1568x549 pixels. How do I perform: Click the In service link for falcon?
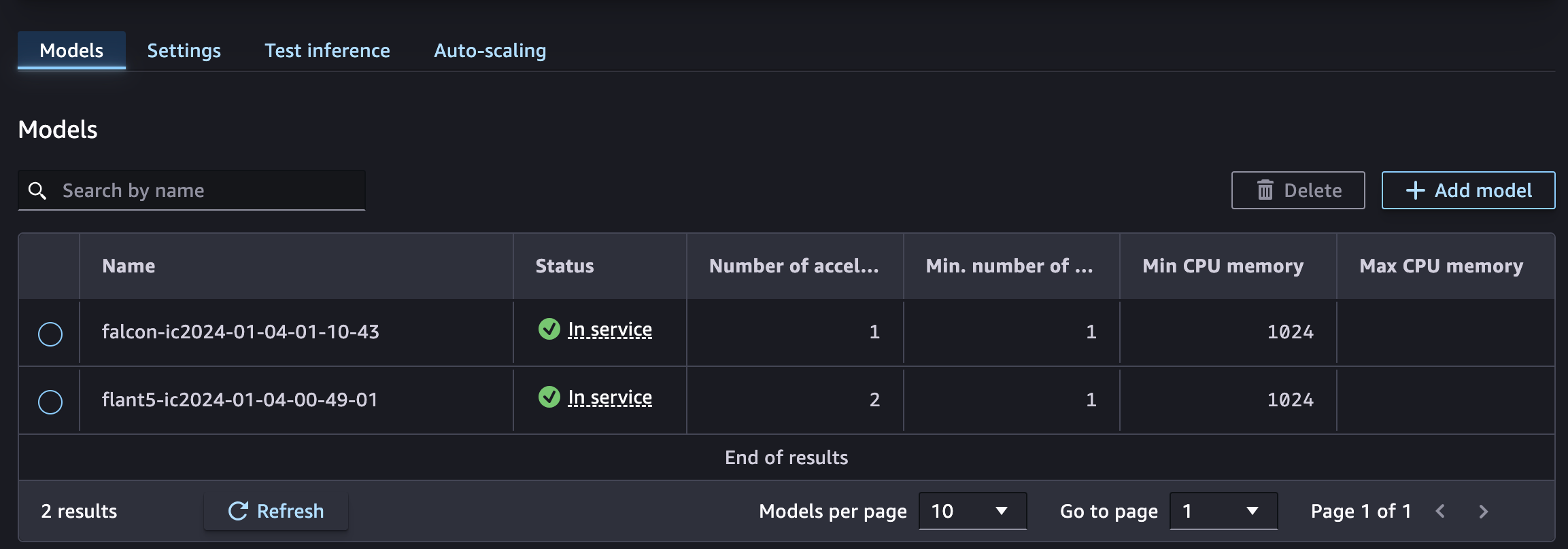(x=610, y=330)
